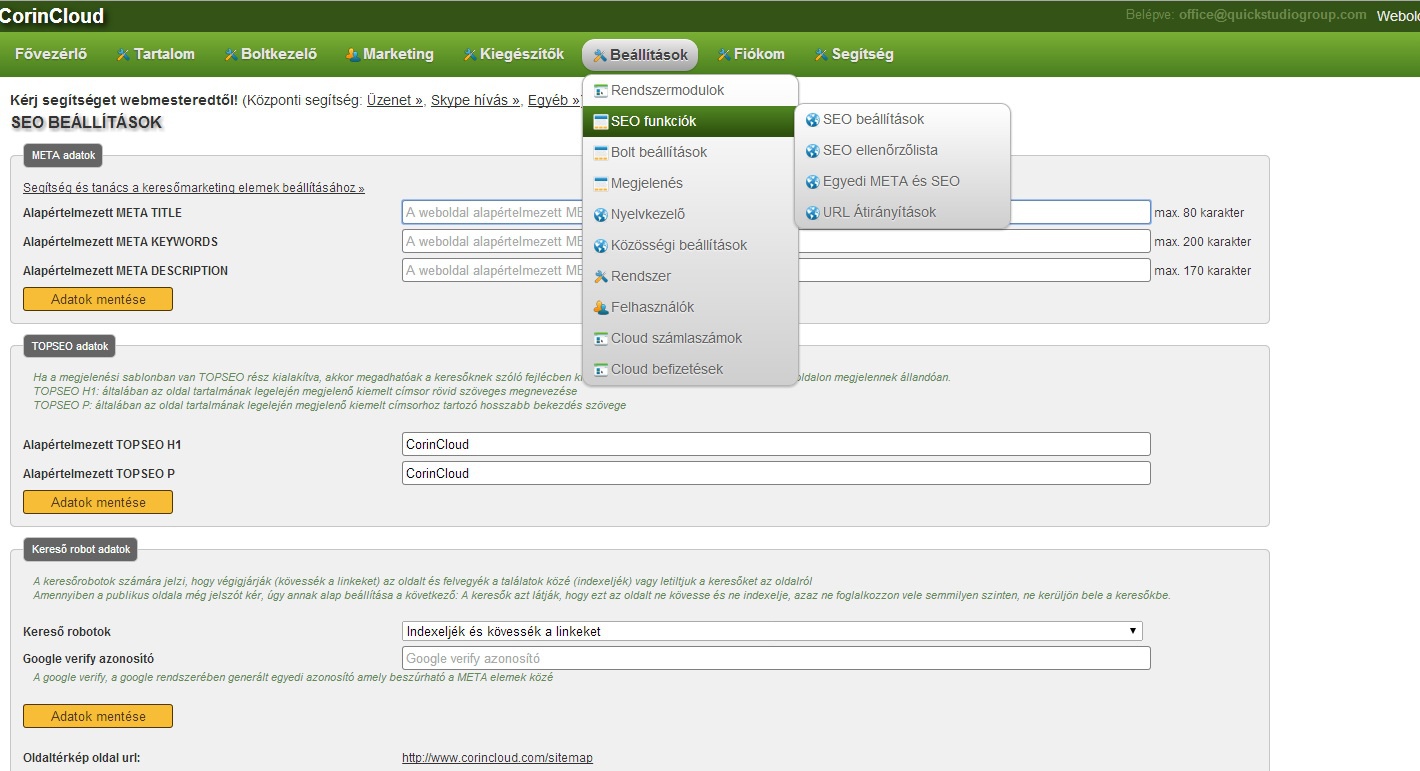Image resolution: width=1420 pixels, height=771 pixels.
Task: Click the Fiókom menu tools icon
Action: point(723,55)
